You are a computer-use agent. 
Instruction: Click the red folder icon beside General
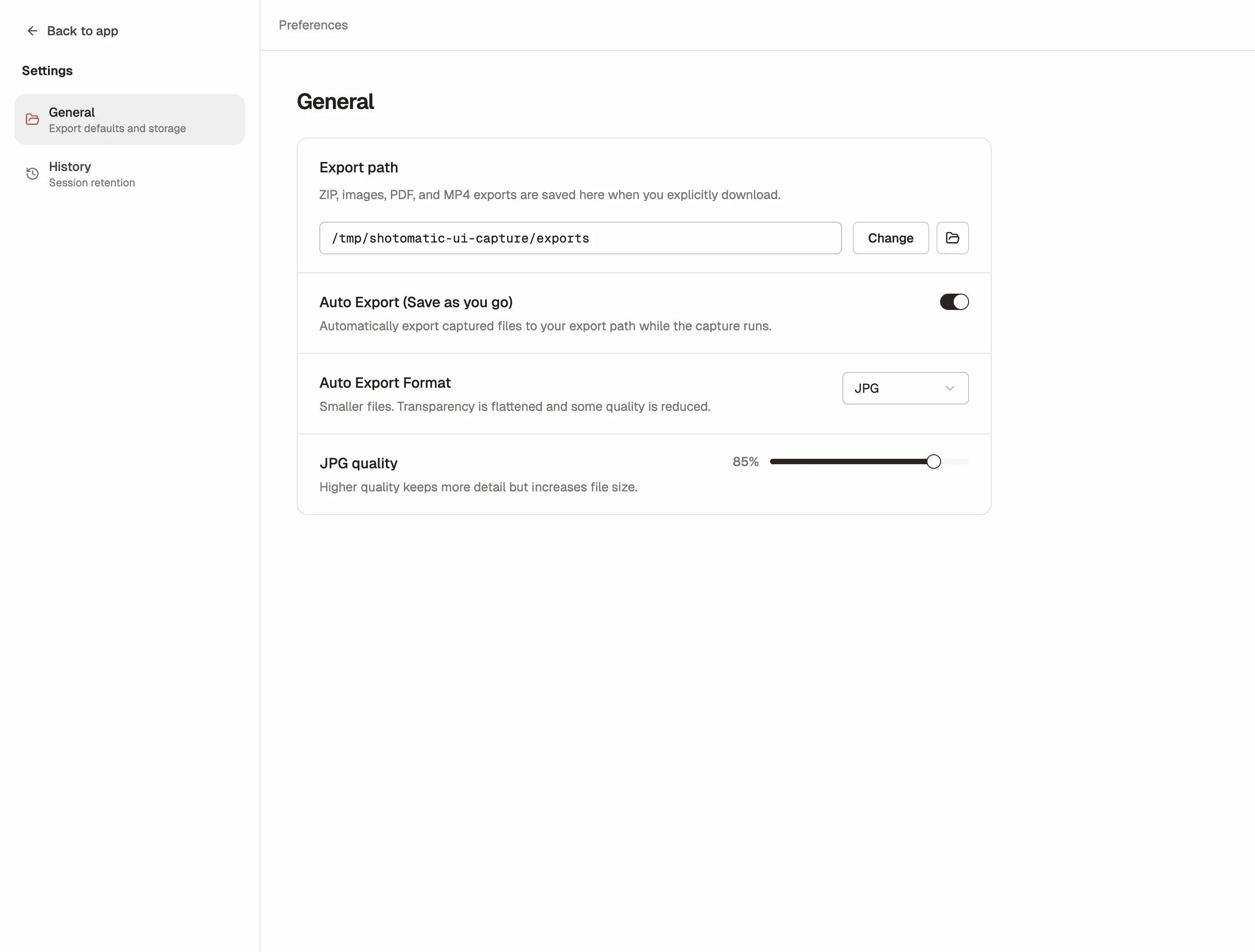[32, 119]
